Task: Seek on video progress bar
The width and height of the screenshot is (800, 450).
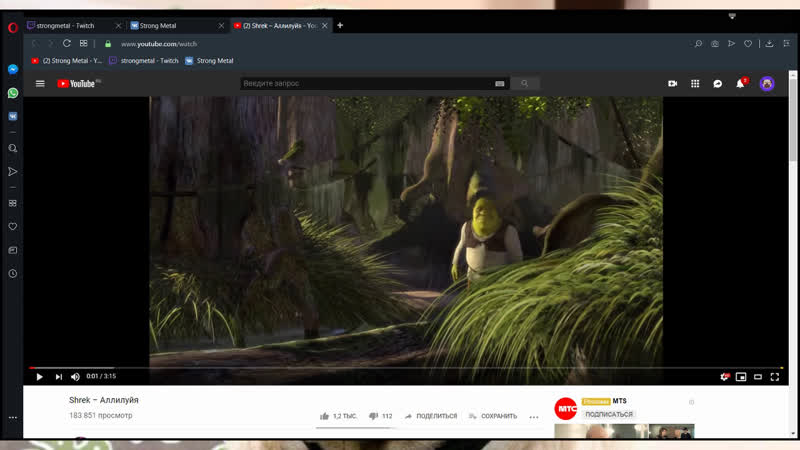Action: point(406,367)
